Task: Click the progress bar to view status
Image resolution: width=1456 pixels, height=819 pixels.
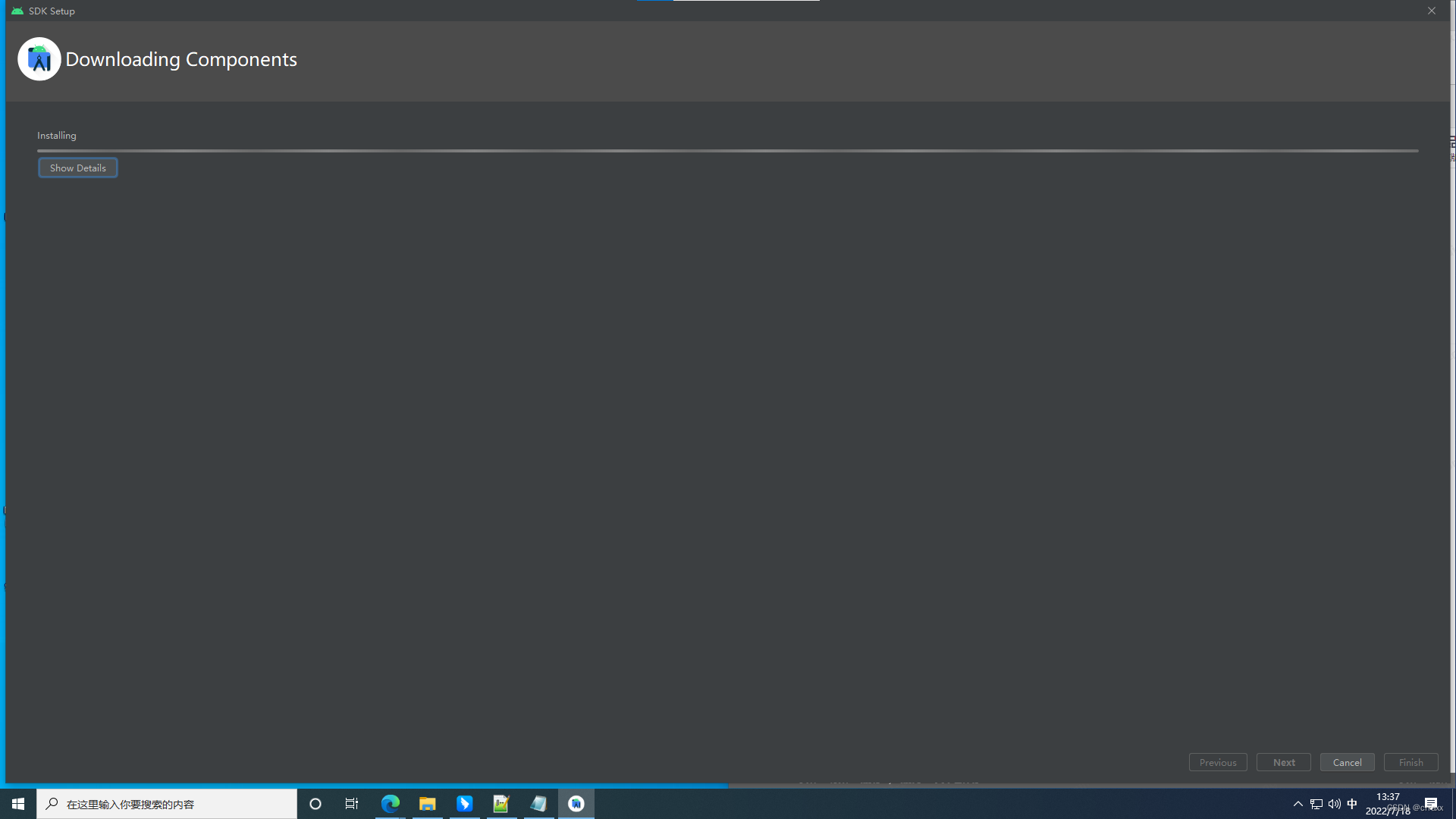Action: click(727, 150)
